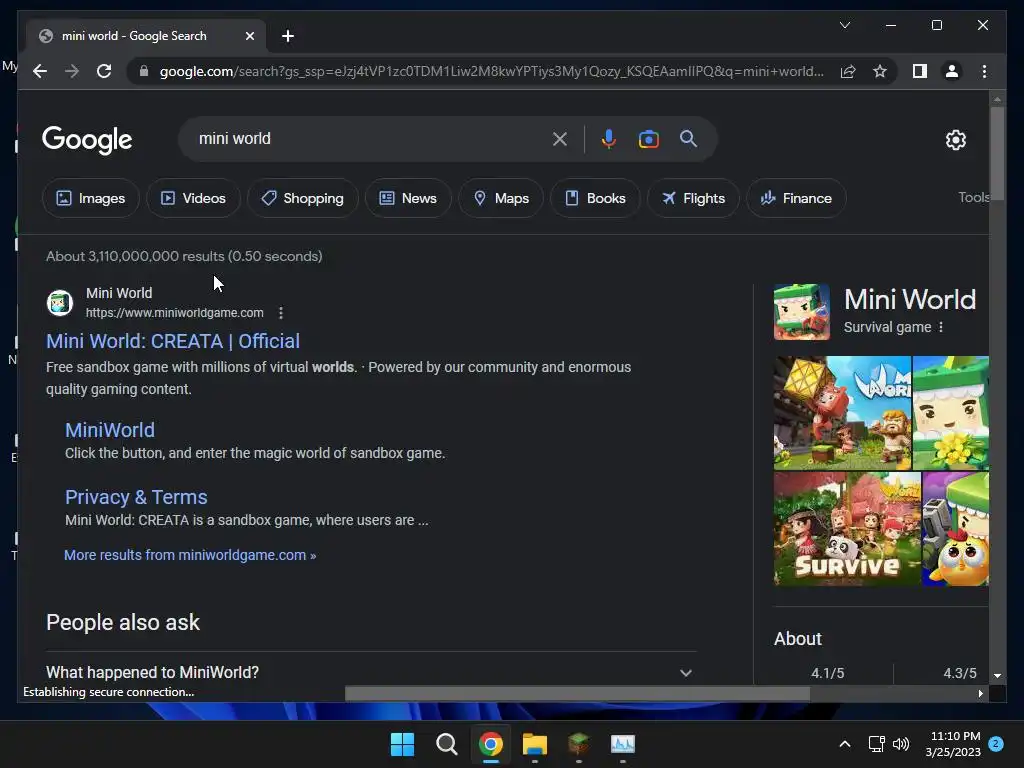Open the MiniWorld sitelink
The height and width of the screenshot is (768, 1024).
[110, 430]
